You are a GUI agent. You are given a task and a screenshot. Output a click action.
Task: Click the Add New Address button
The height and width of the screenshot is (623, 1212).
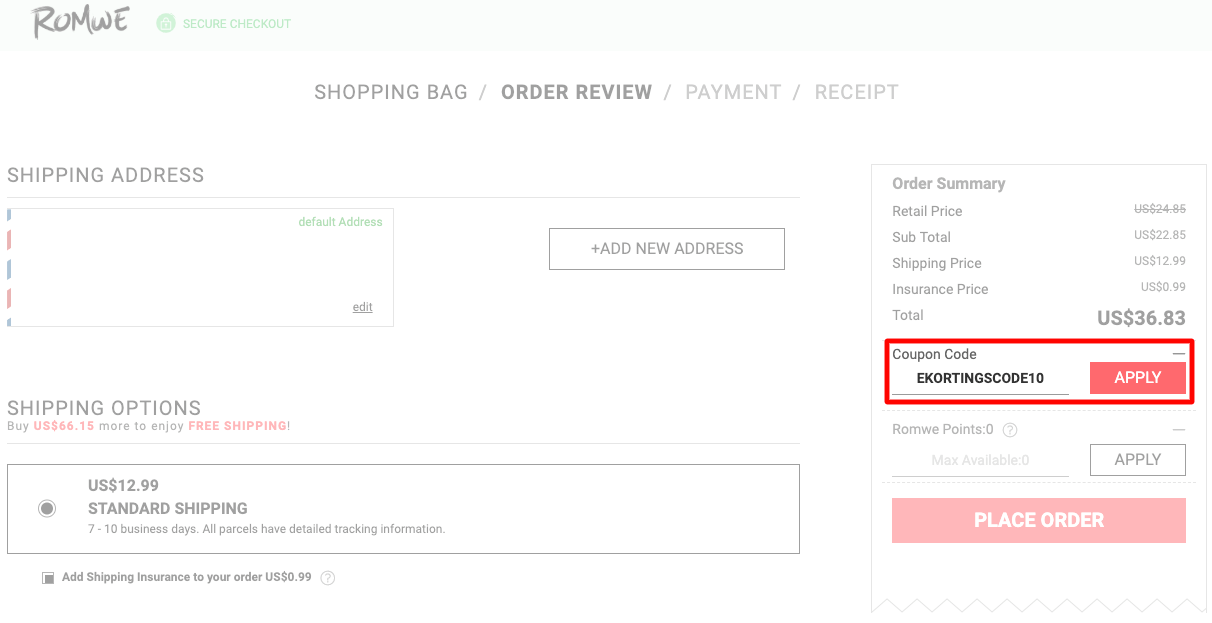tap(667, 249)
